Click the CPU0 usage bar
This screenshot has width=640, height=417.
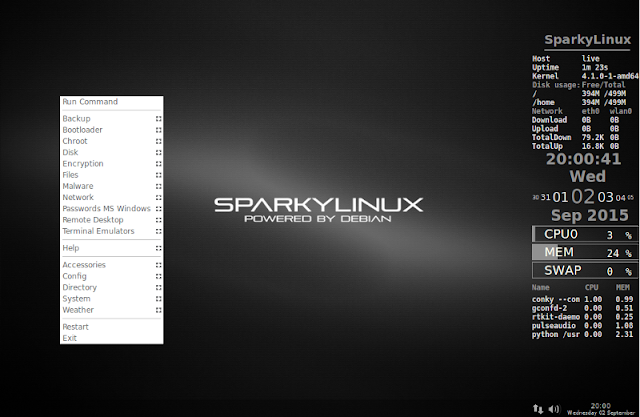[585, 234]
